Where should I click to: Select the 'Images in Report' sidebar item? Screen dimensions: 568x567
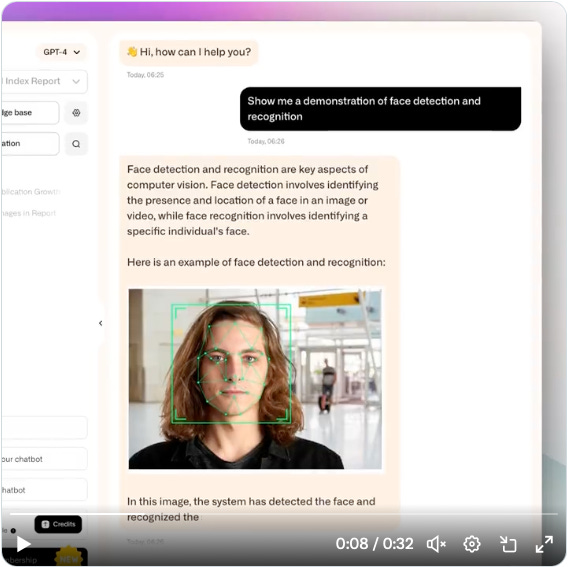tap(29, 213)
